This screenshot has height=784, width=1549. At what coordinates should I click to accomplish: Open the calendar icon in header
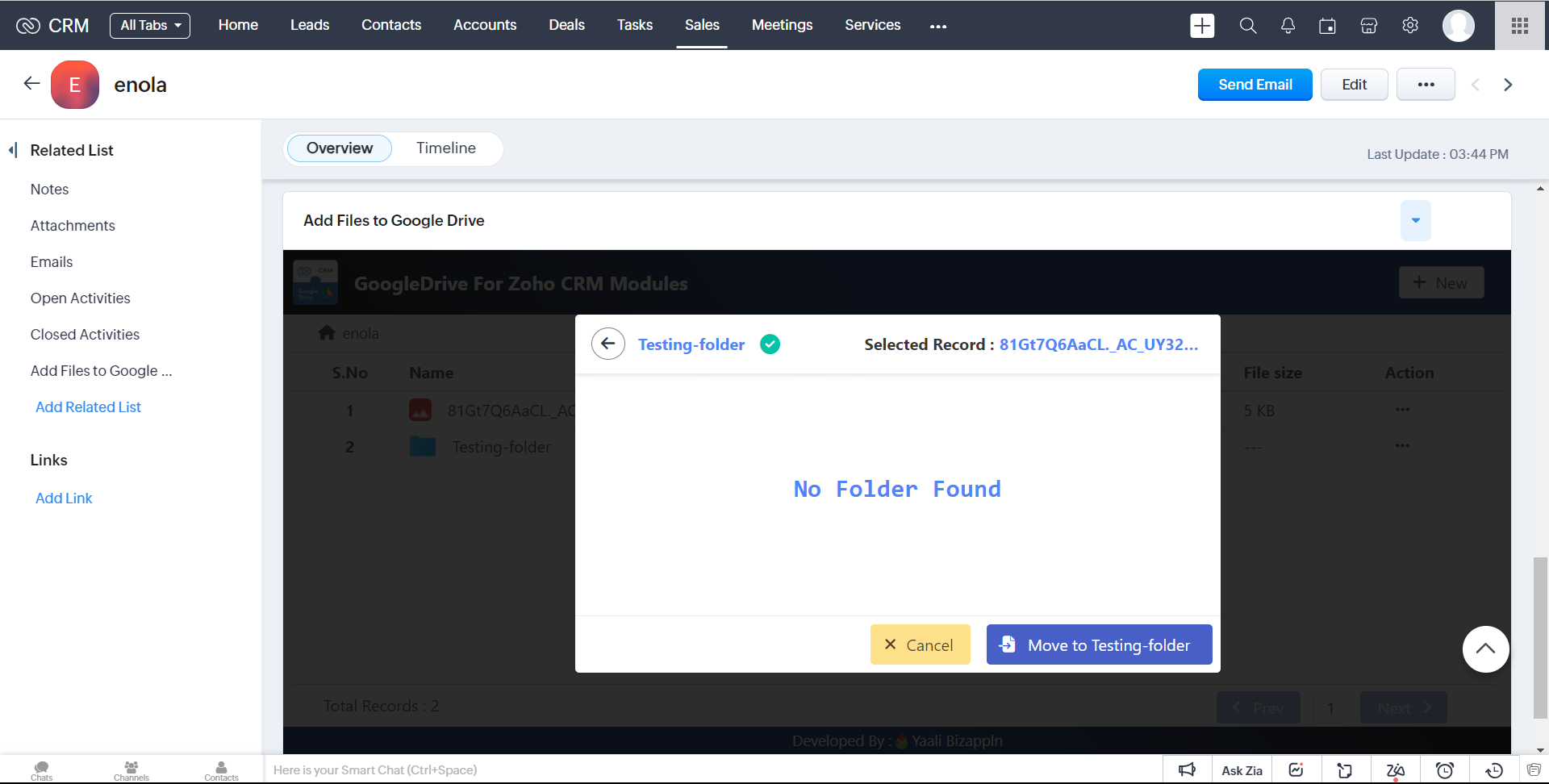[1327, 26]
